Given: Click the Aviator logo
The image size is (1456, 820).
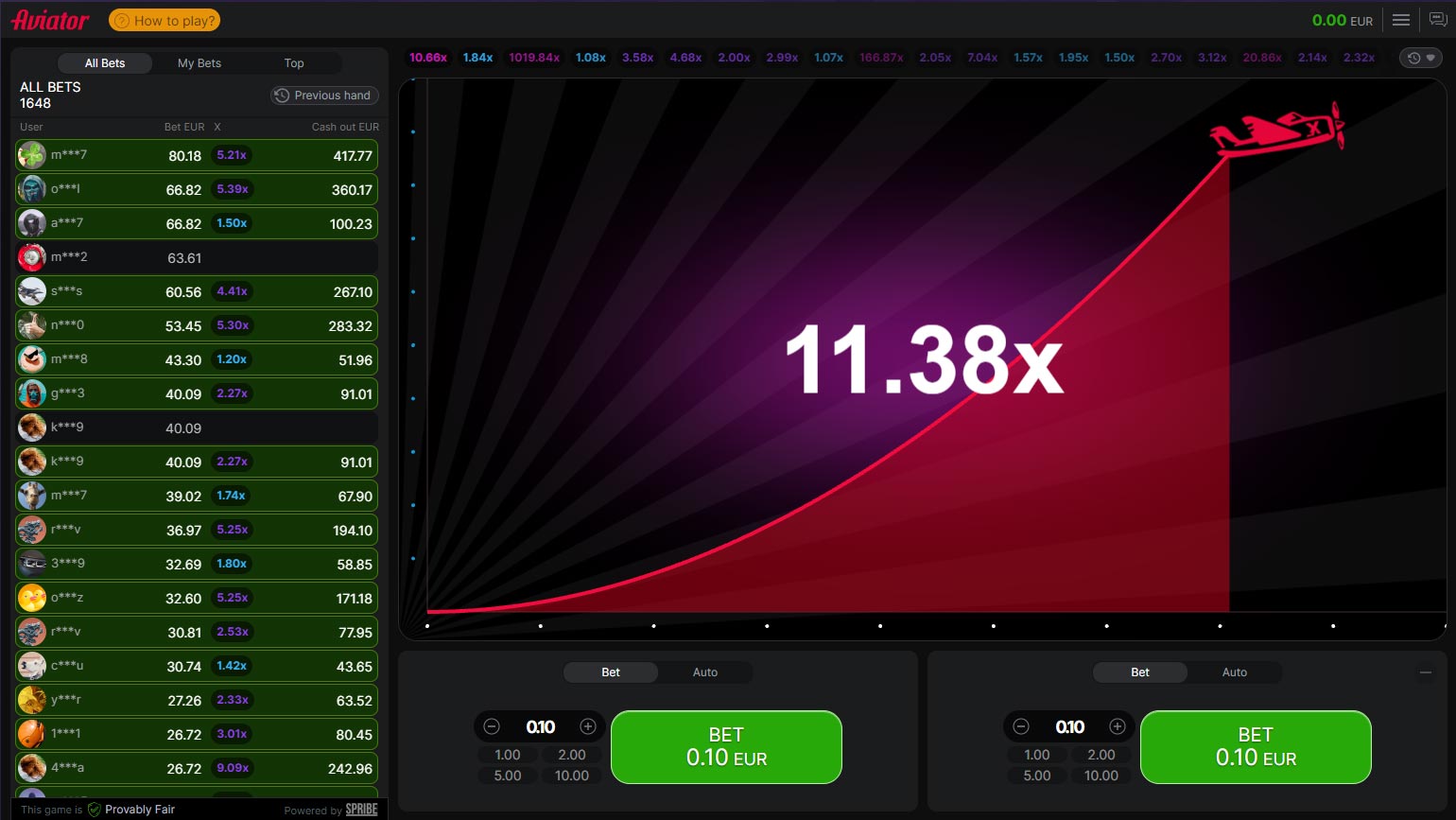Looking at the screenshot, I should pos(50,20).
